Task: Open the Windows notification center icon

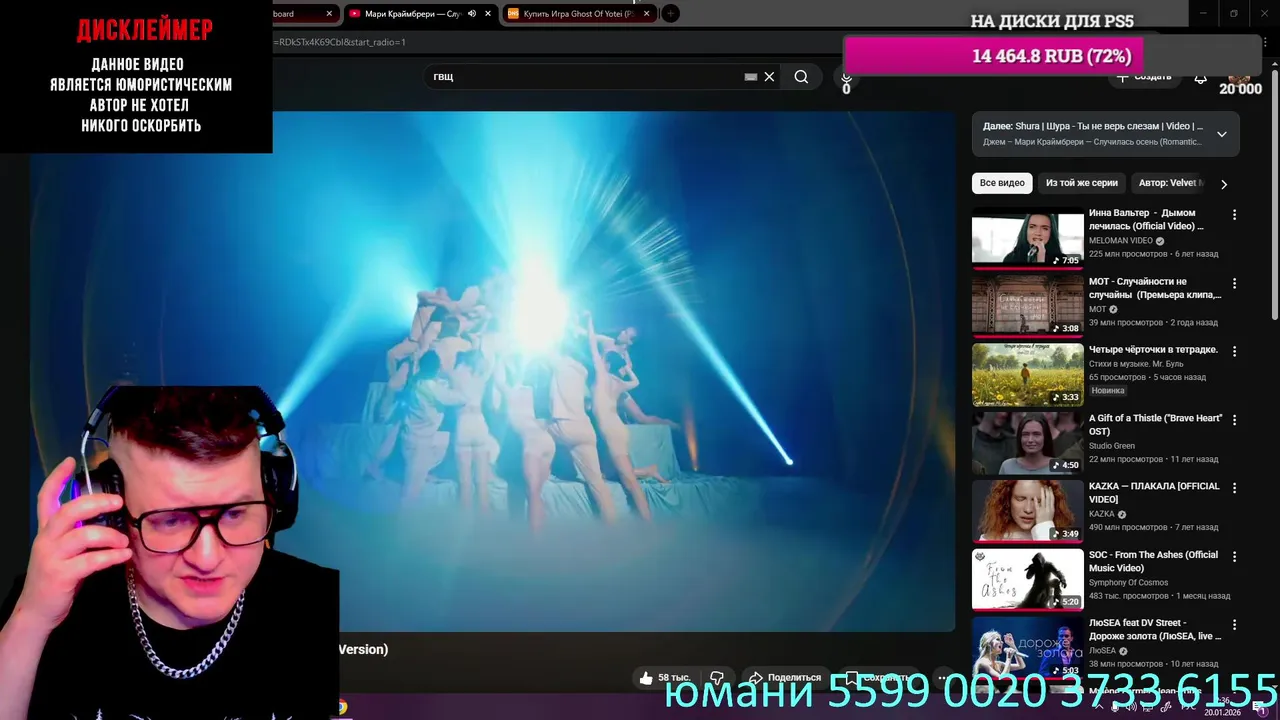Action: point(1262,709)
